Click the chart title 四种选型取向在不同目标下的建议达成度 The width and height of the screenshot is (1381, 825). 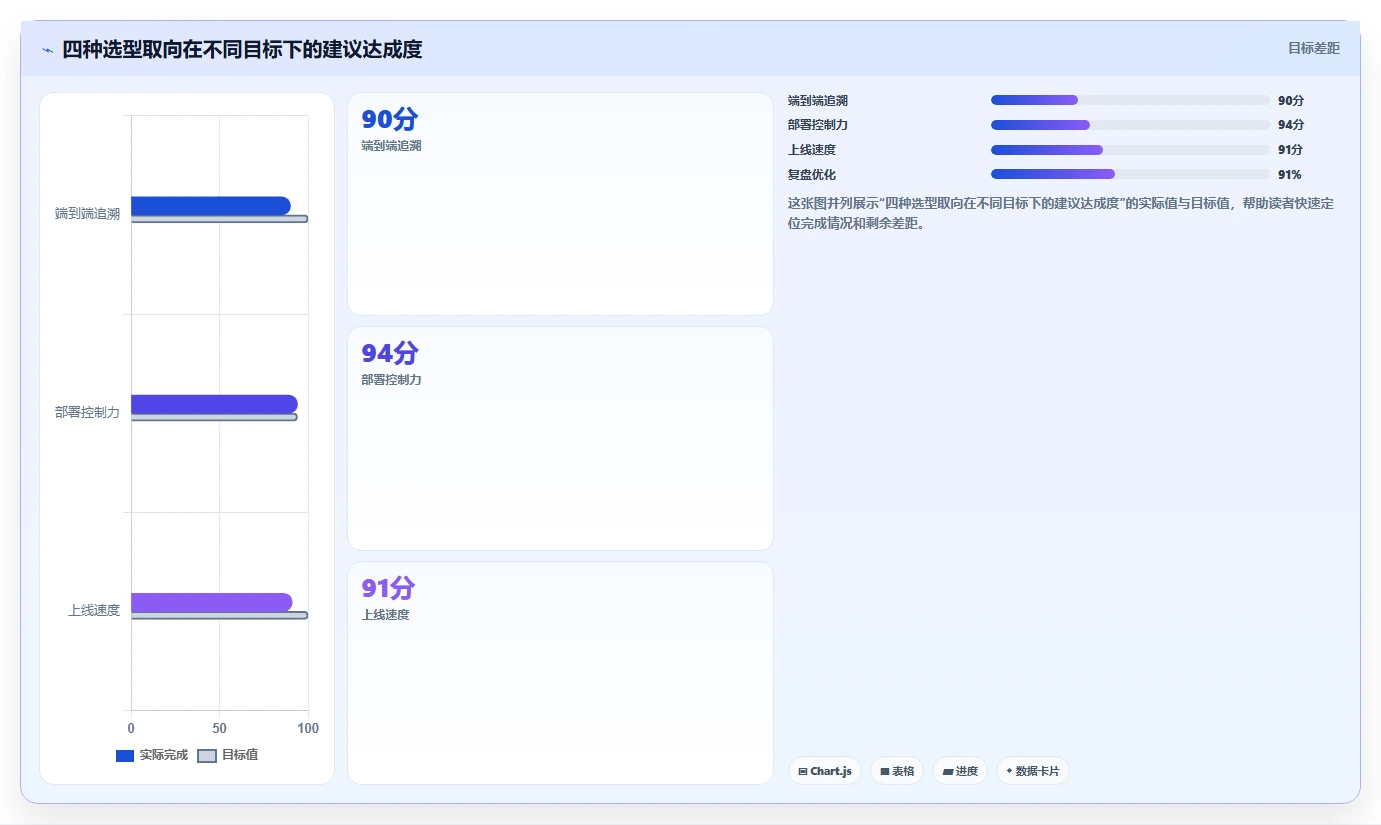point(242,49)
